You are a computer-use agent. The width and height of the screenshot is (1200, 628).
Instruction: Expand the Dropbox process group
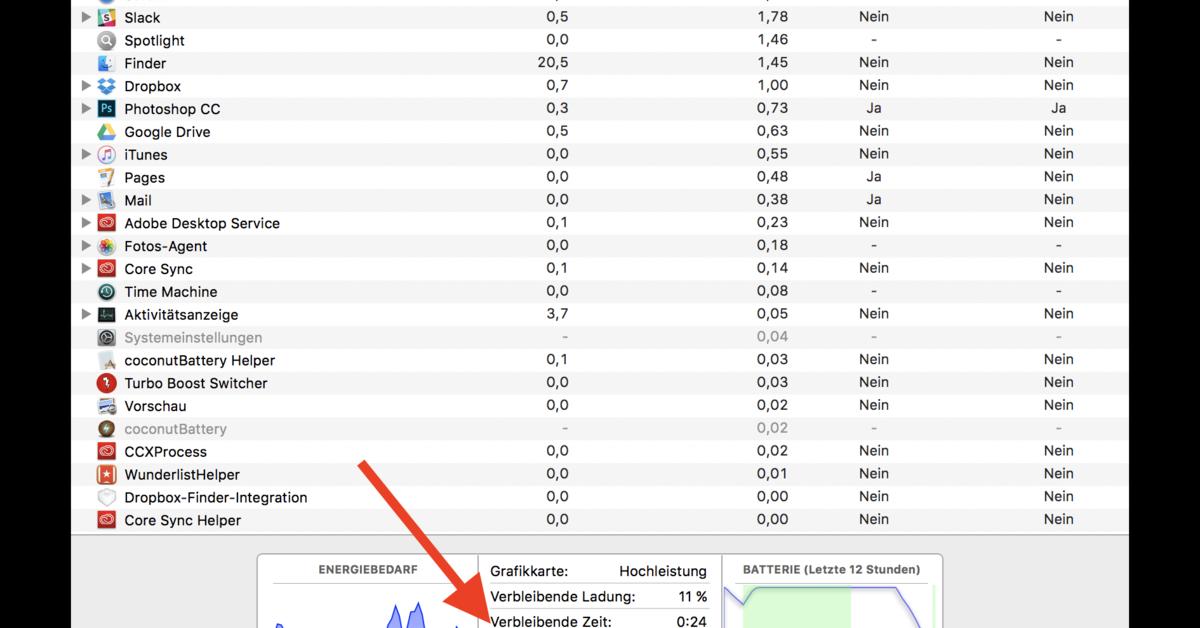click(86, 86)
